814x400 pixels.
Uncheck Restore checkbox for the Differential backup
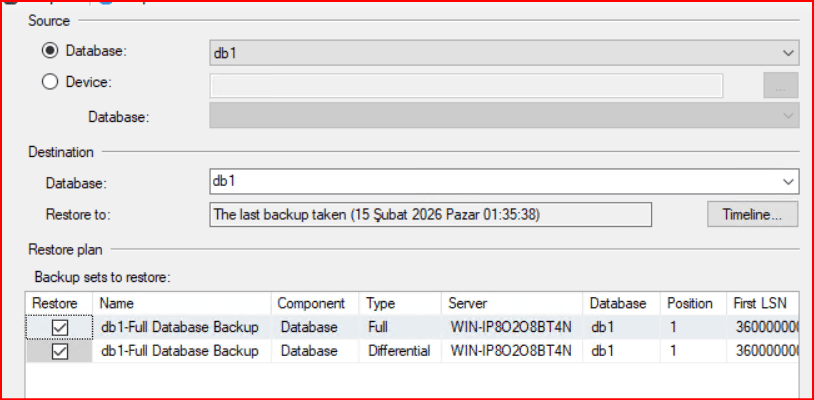(x=59, y=351)
